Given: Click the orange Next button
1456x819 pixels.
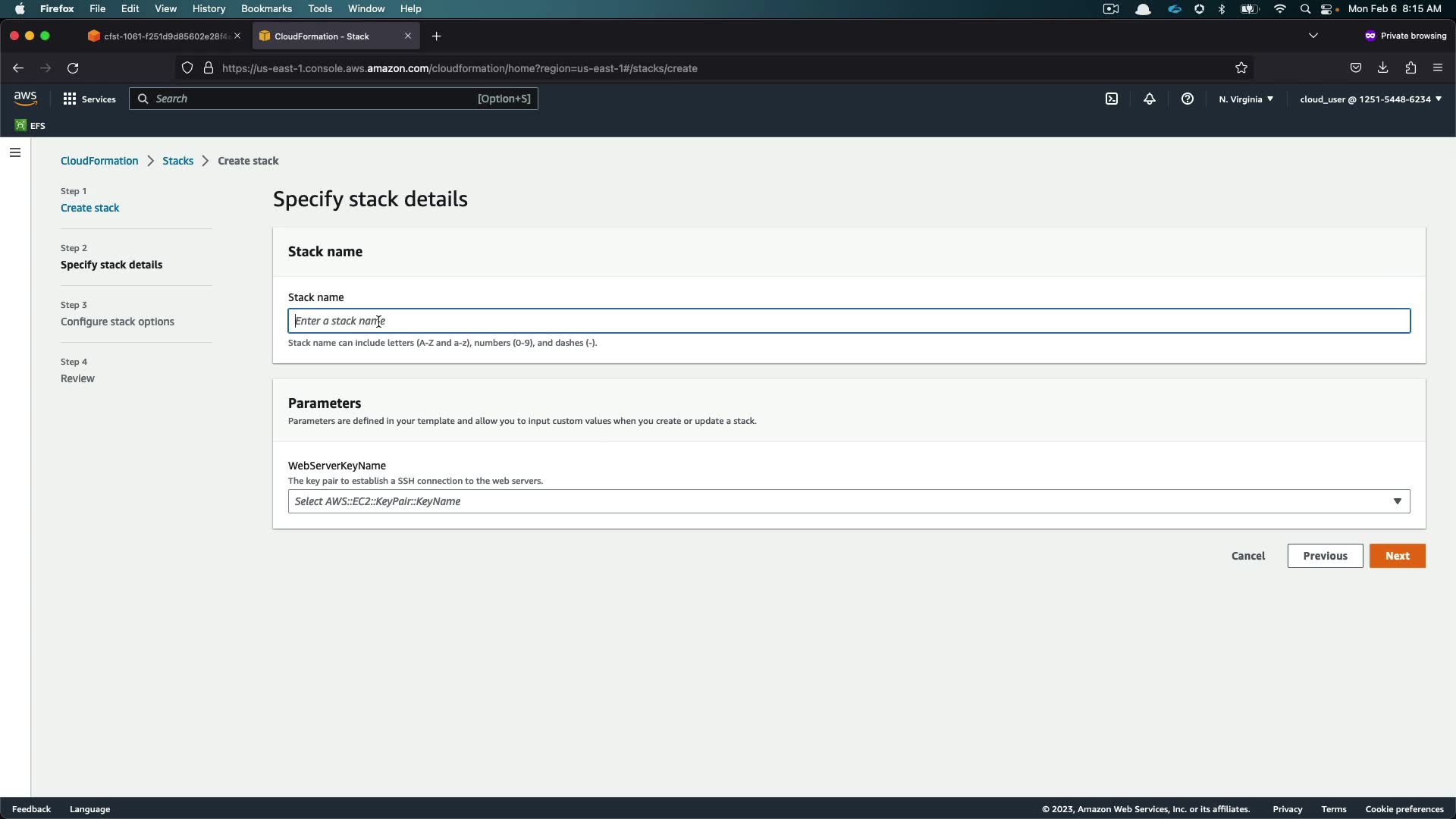Looking at the screenshot, I should click(1397, 556).
